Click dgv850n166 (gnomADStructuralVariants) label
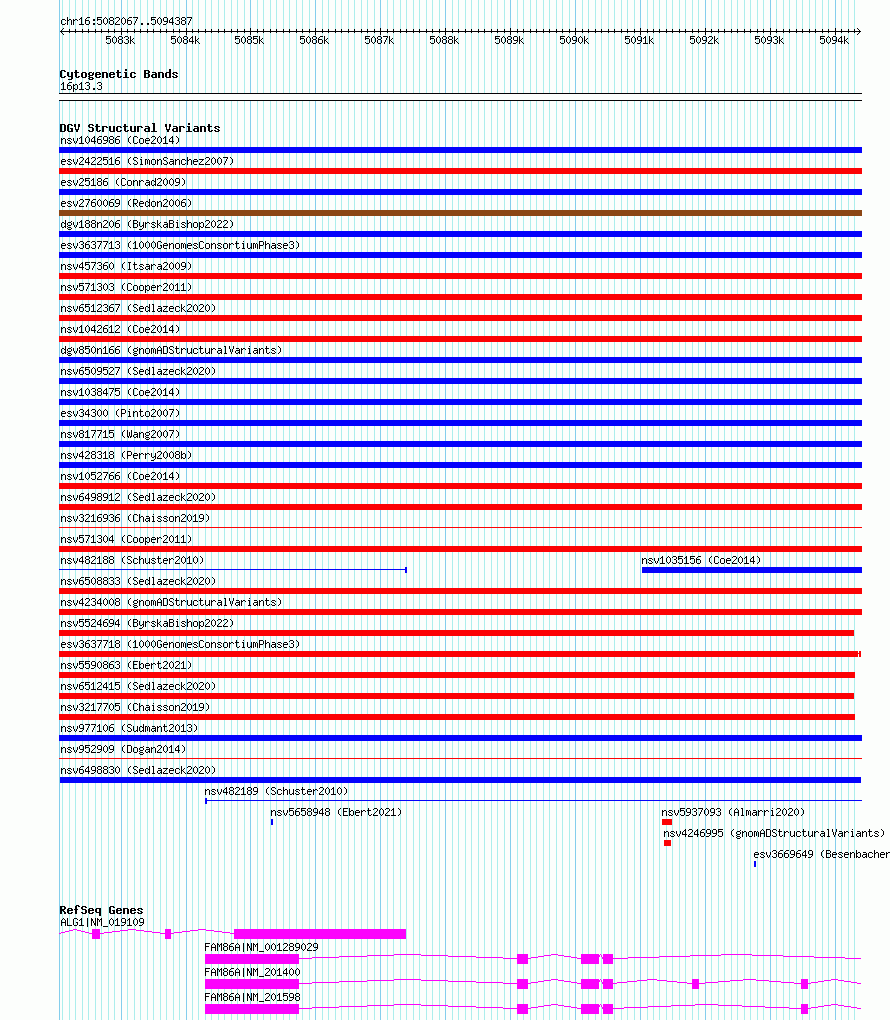The width and height of the screenshot is (890, 1020). tap(171, 350)
